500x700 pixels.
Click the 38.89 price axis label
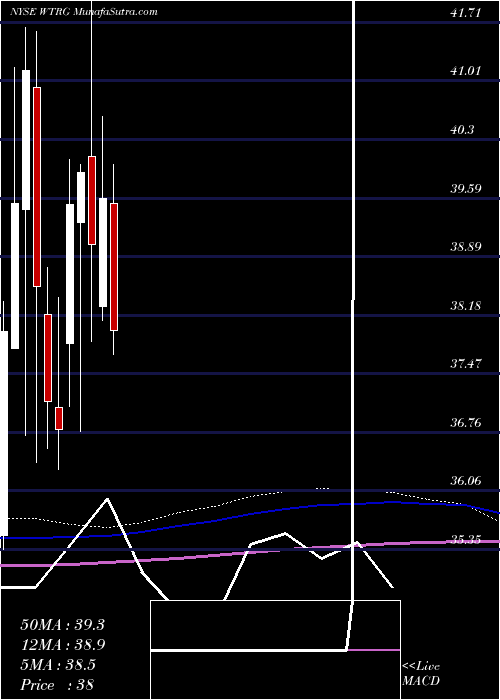[466, 246]
